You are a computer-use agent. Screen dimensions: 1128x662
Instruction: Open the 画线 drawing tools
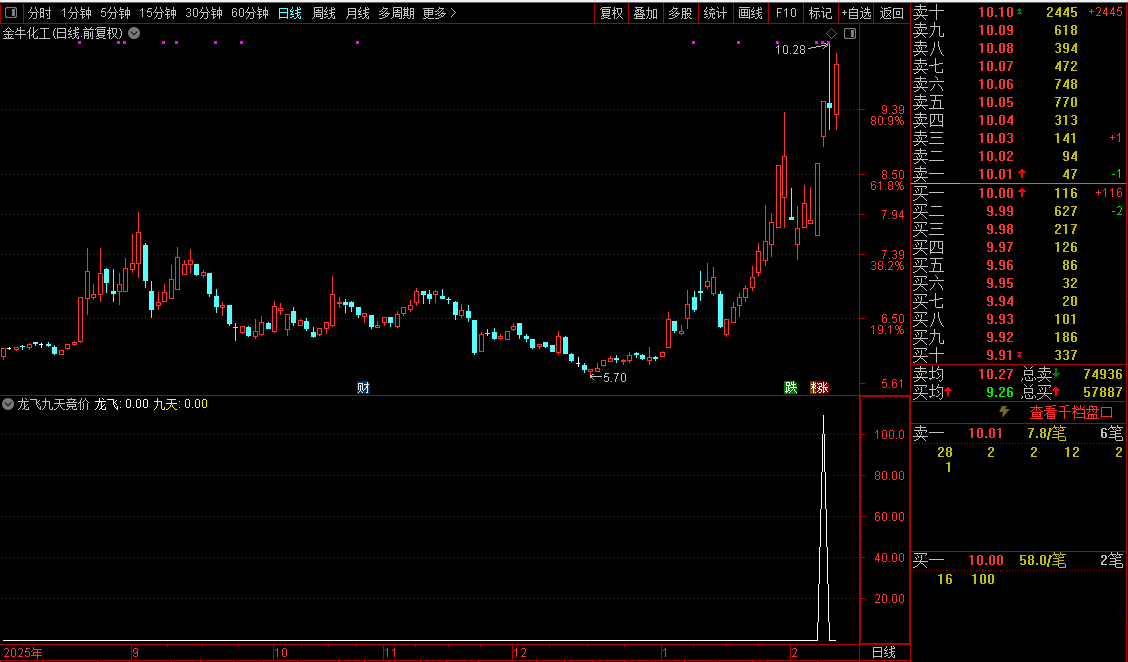click(x=750, y=13)
